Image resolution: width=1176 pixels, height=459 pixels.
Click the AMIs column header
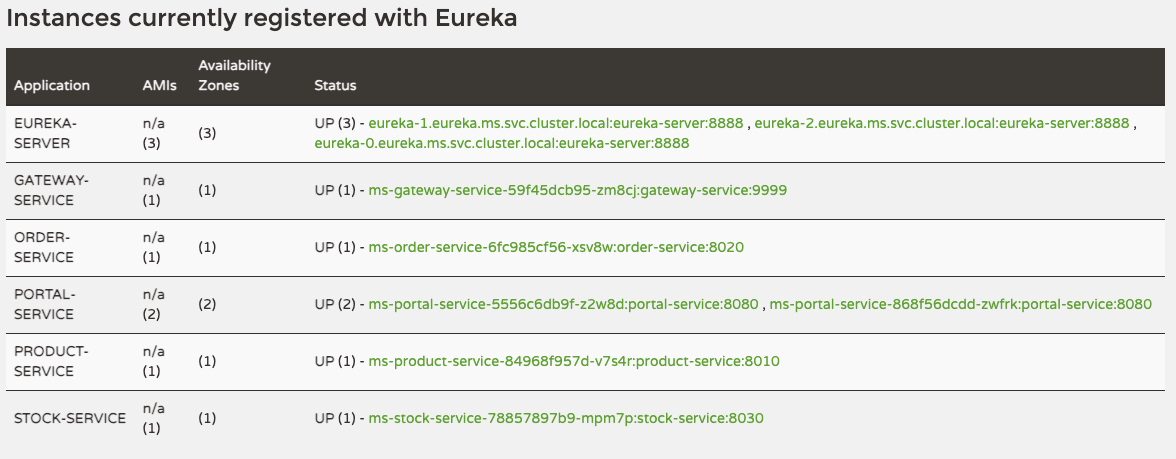[x=160, y=86]
